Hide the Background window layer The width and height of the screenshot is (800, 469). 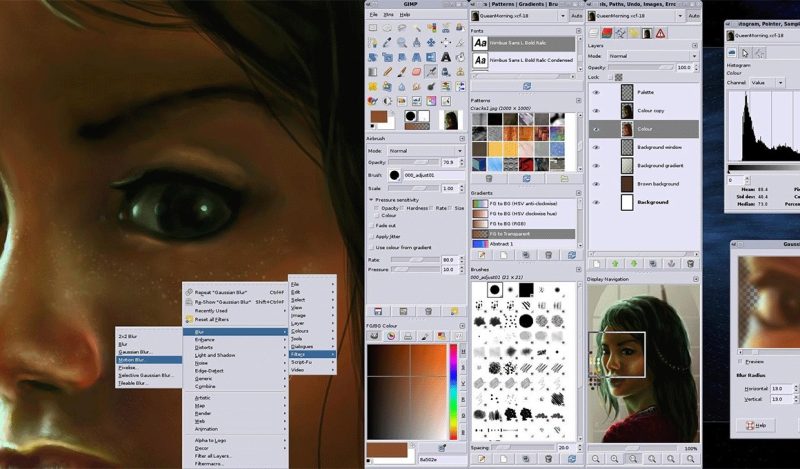596,147
